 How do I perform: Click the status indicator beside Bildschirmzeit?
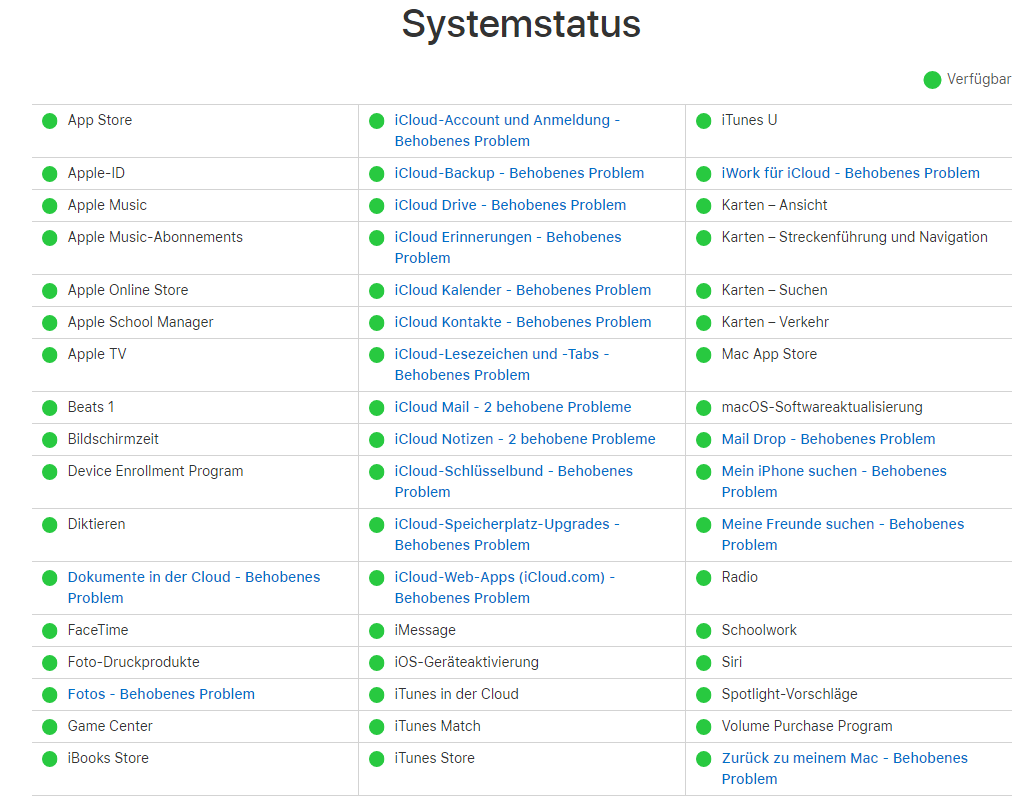[50, 440]
